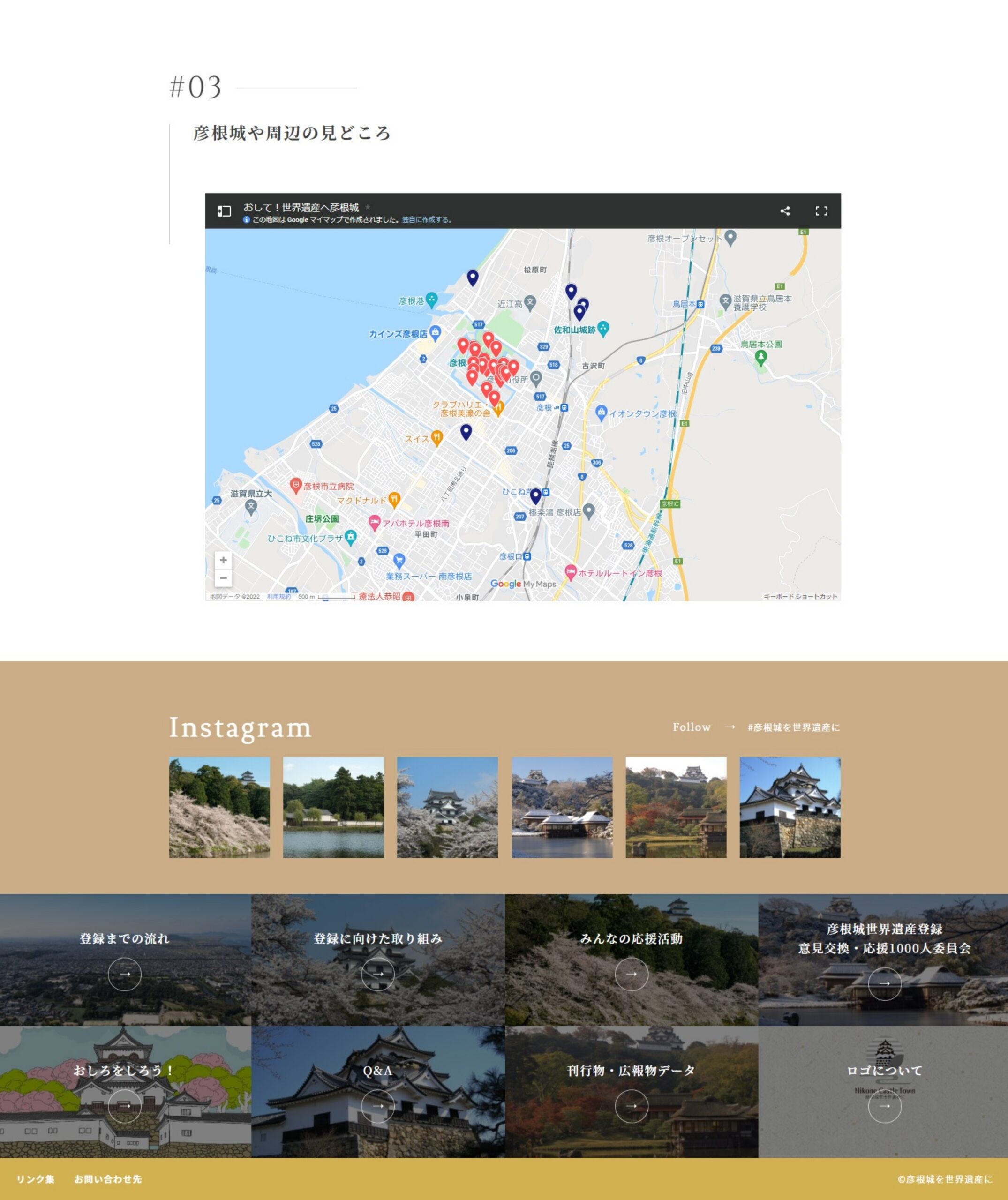Click the カインズ彦根店 shop marker
The image size is (1008, 1200).
point(436,332)
